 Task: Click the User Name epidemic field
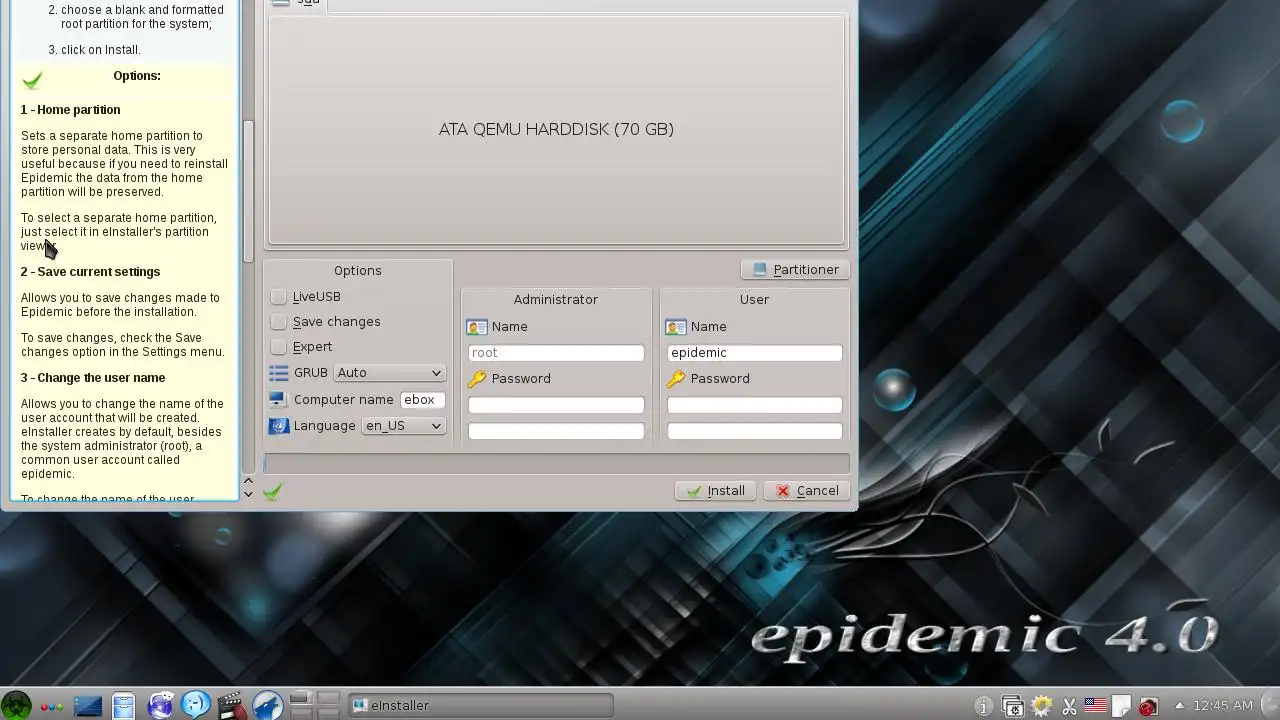[x=755, y=353]
